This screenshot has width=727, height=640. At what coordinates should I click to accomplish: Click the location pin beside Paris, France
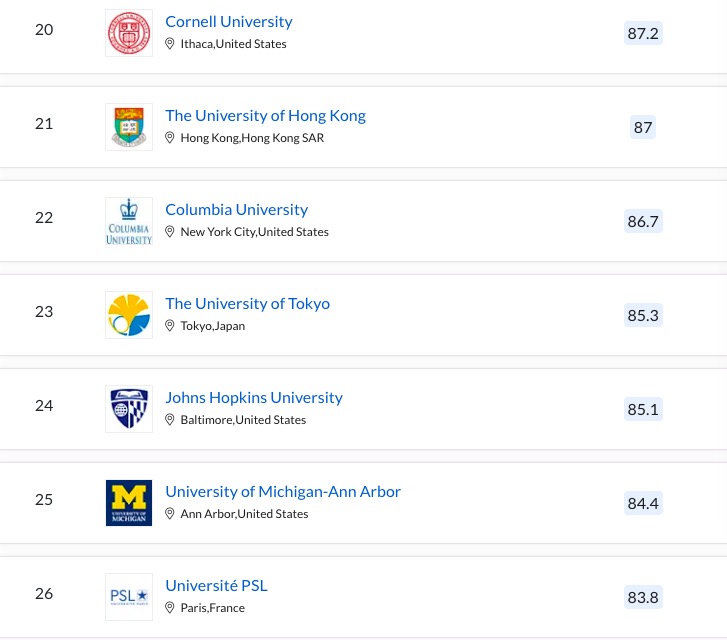(x=170, y=608)
